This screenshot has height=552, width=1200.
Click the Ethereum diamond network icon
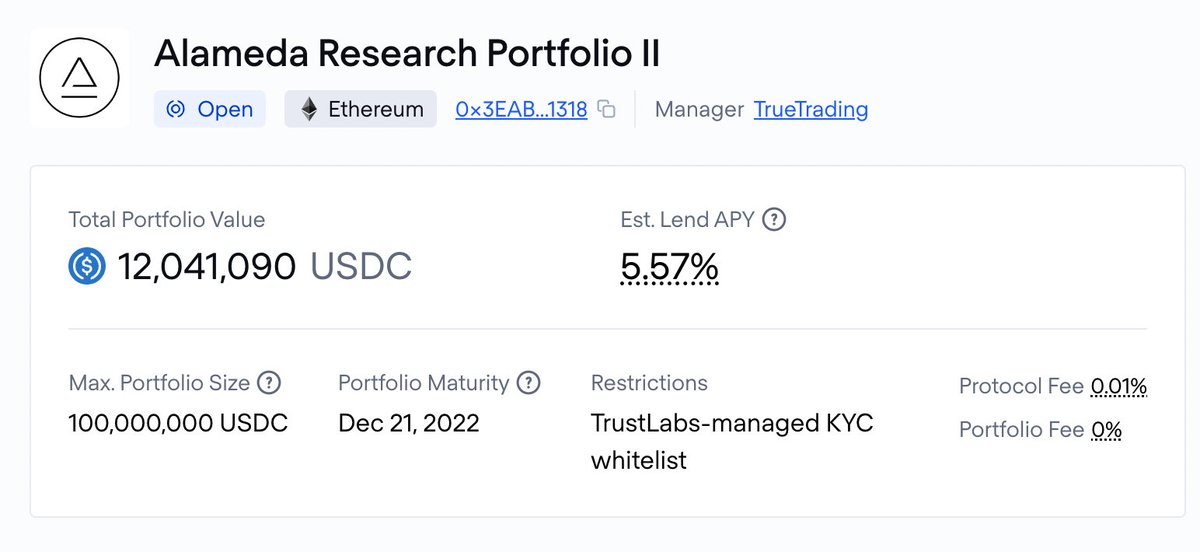(x=310, y=109)
